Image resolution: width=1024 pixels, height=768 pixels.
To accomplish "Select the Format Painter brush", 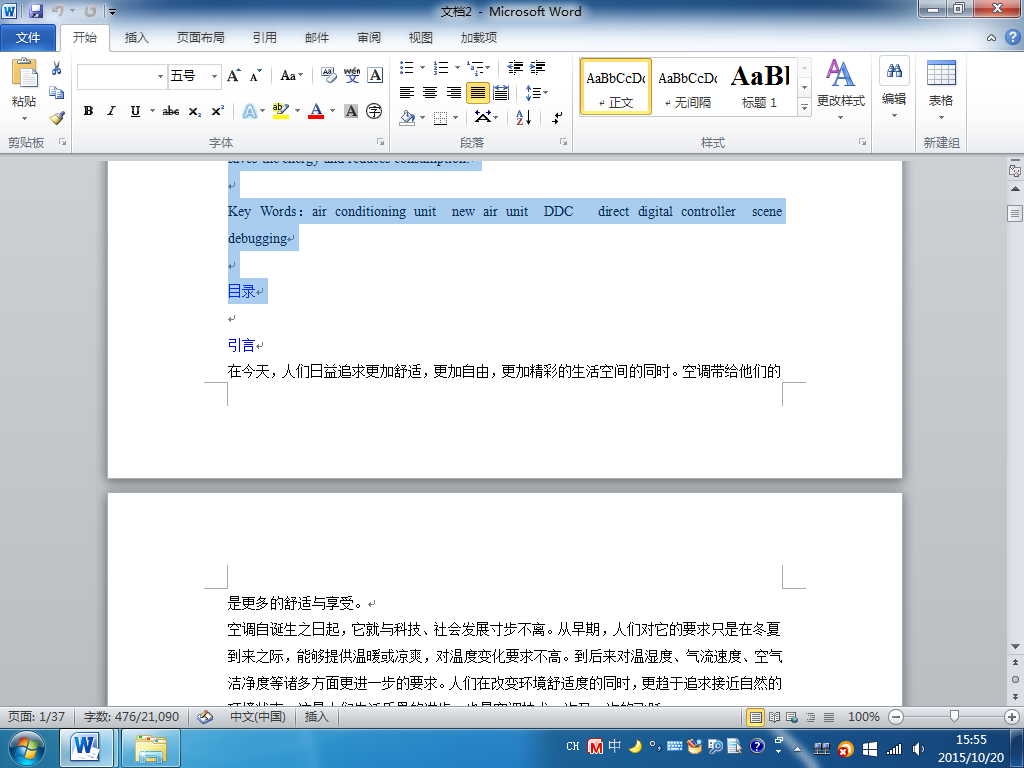I will [x=57, y=118].
